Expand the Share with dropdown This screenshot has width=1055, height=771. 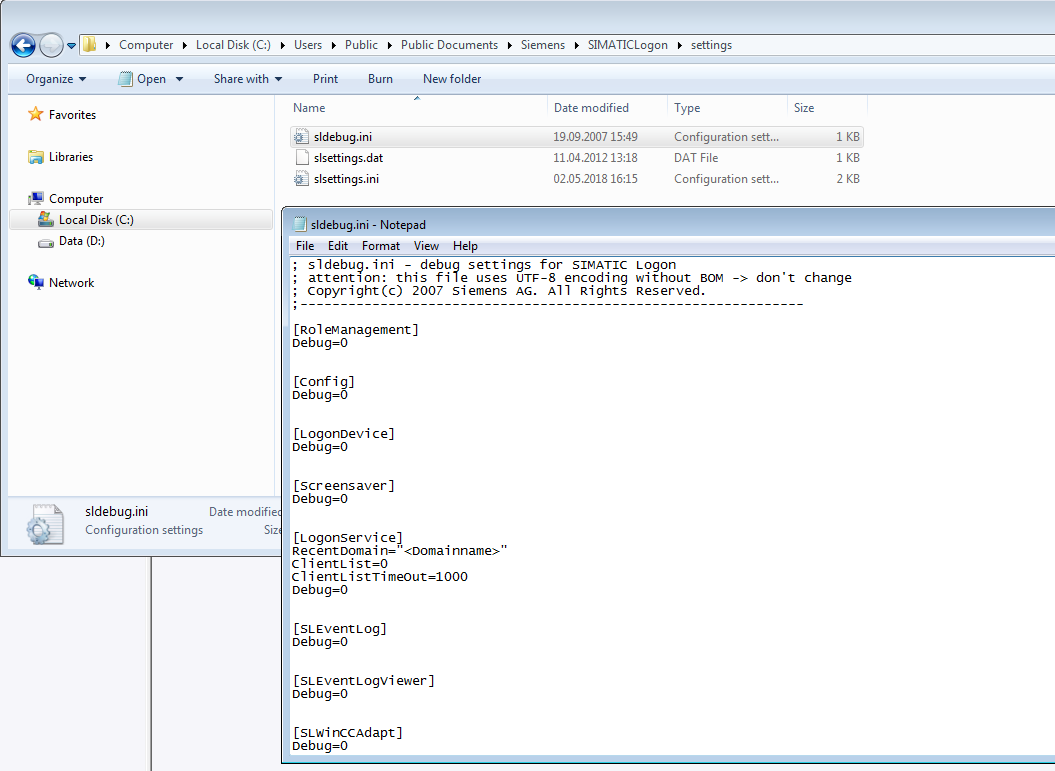[x=247, y=79]
